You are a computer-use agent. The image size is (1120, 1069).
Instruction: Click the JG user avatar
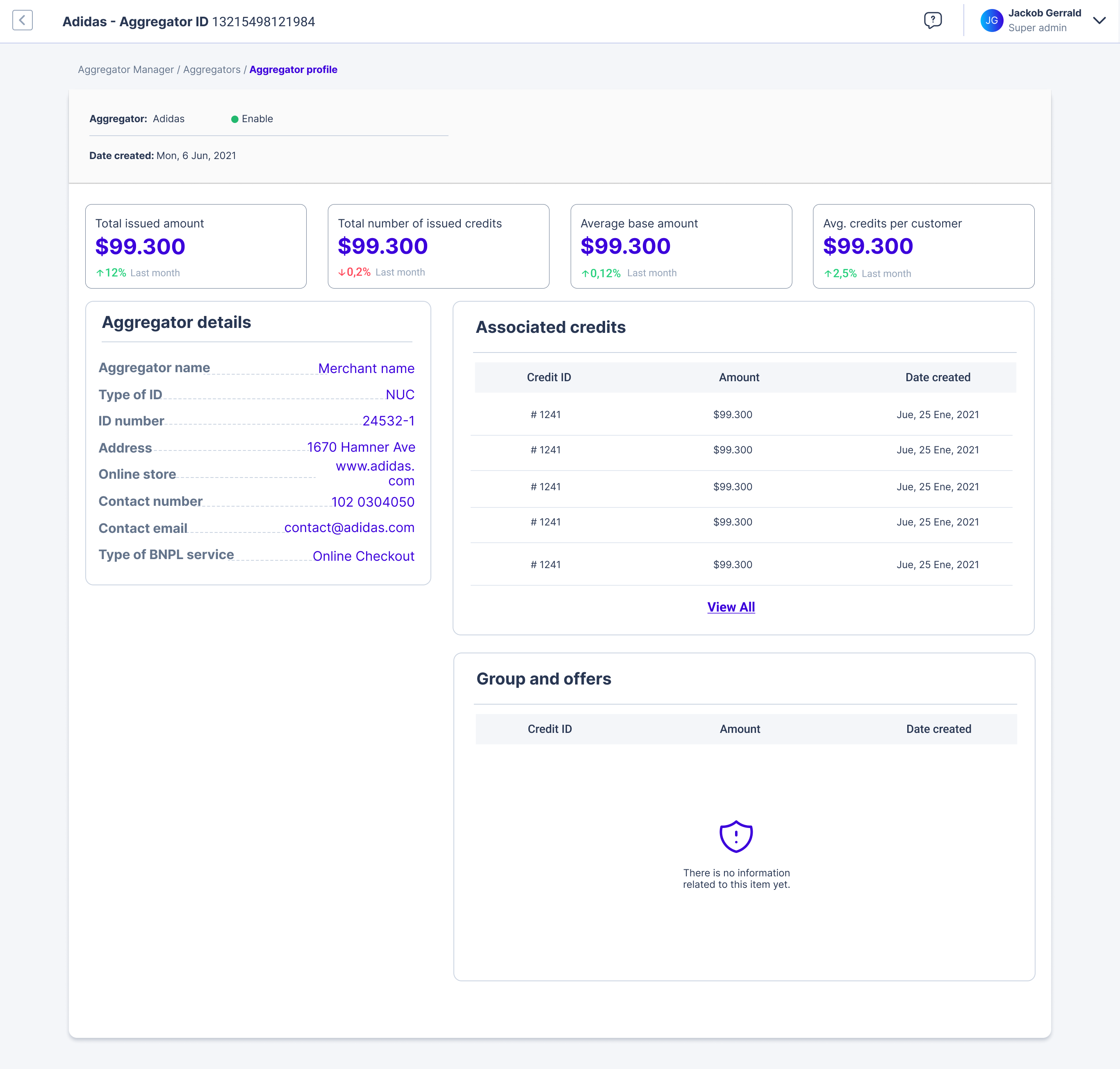click(991, 20)
